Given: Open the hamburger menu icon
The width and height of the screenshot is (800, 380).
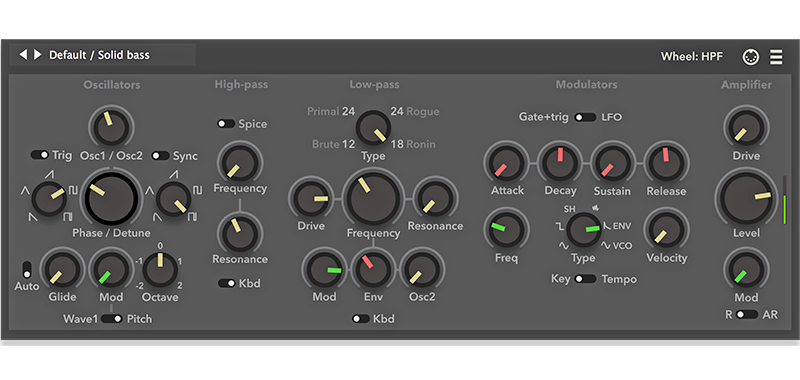Looking at the screenshot, I should tap(776, 57).
